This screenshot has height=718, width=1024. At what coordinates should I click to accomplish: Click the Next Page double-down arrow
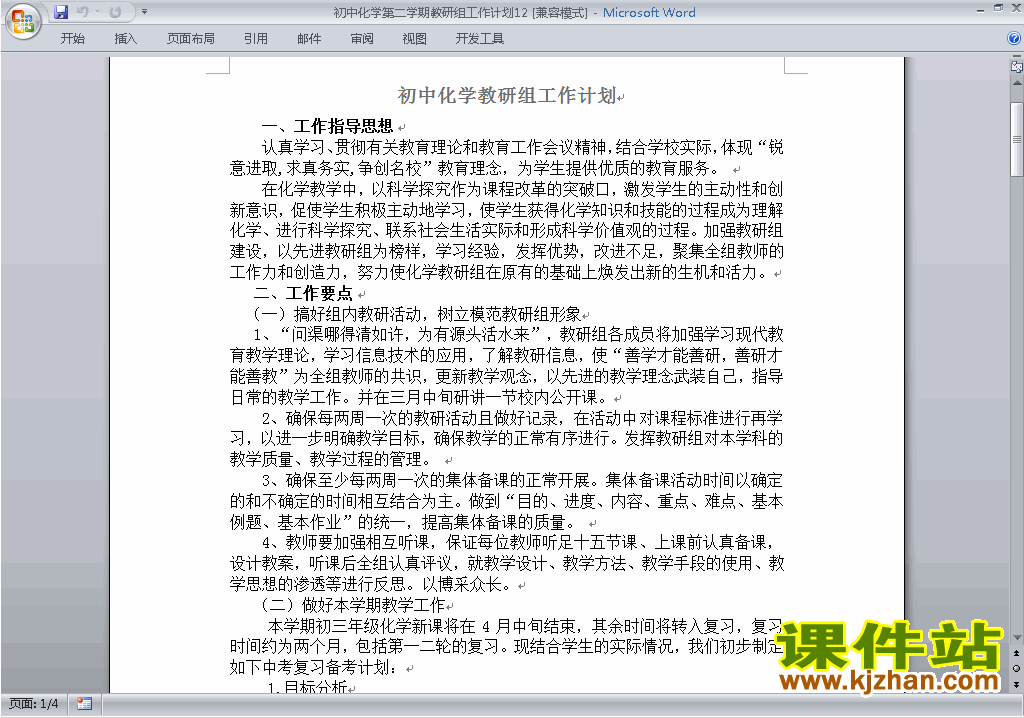[1016, 684]
